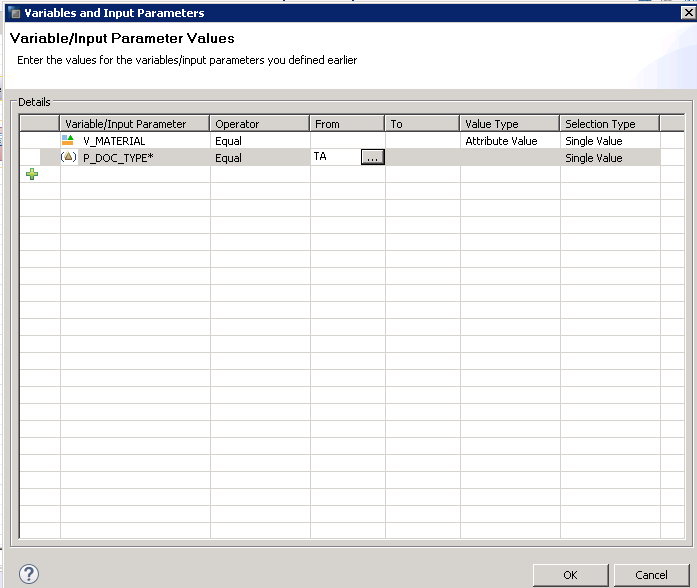
Task: Open value help browse button for P_DOC_TYPE
Action: pos(373,157)
